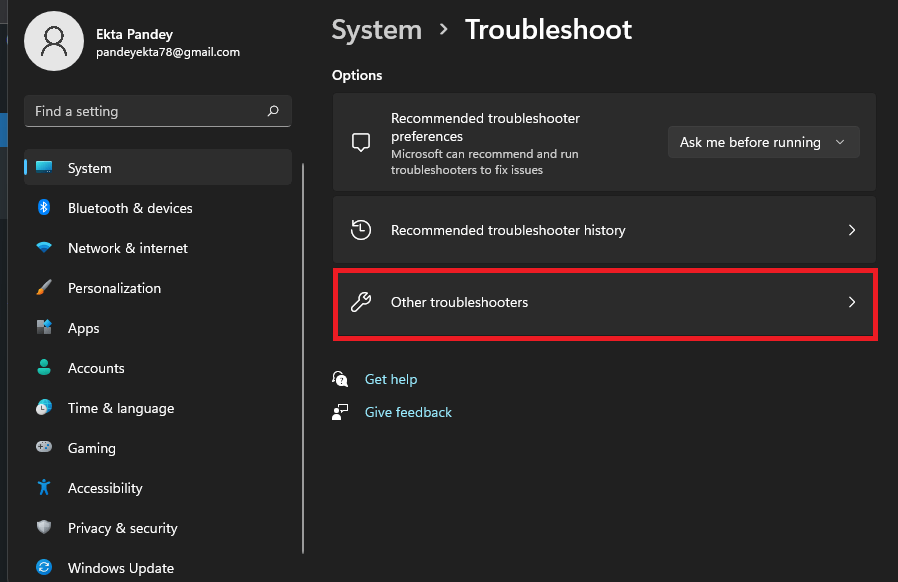The image size is (898, 582).
Task: Select Time & language in sidebar
Action: 120,408
